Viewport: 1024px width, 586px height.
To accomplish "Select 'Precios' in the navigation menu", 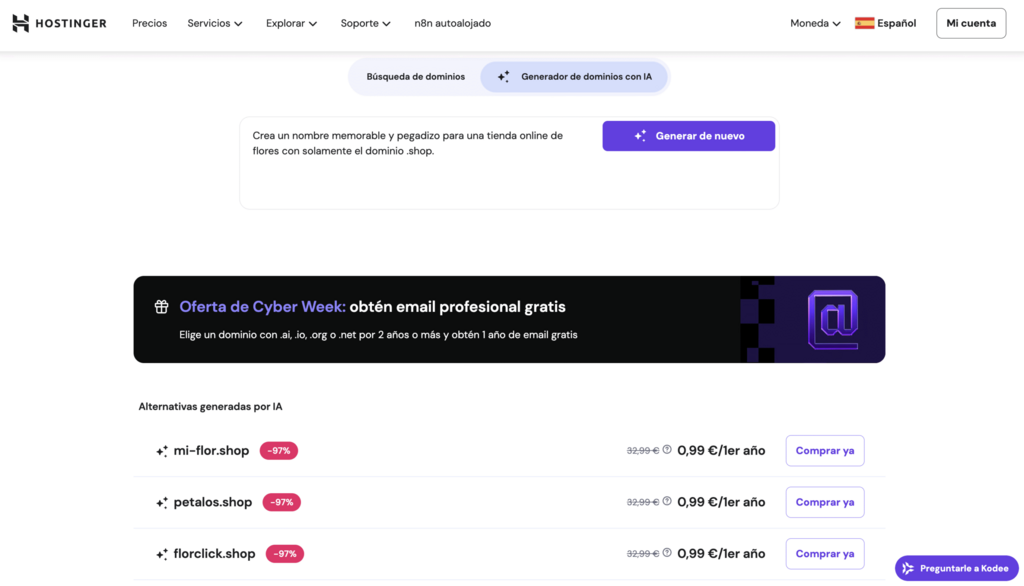I will [x=149, y=23].
